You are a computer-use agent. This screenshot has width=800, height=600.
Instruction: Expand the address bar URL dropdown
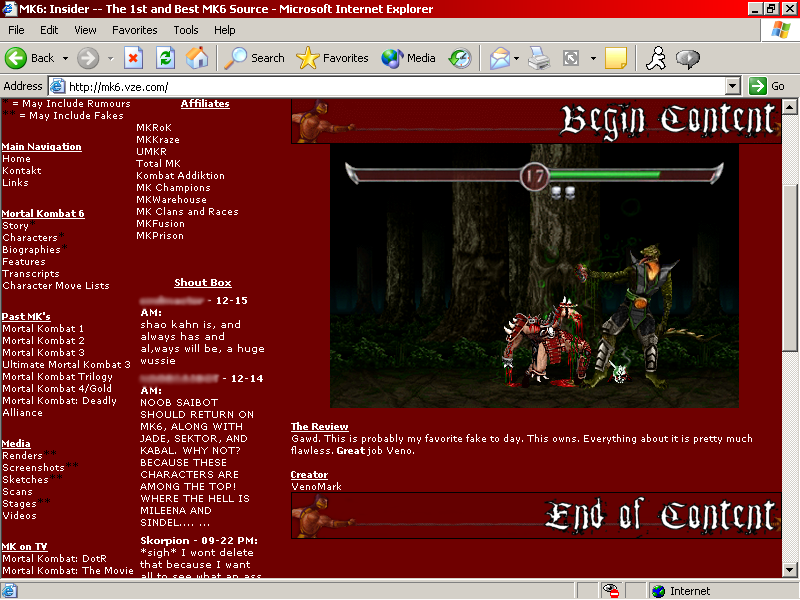point(733,86)
